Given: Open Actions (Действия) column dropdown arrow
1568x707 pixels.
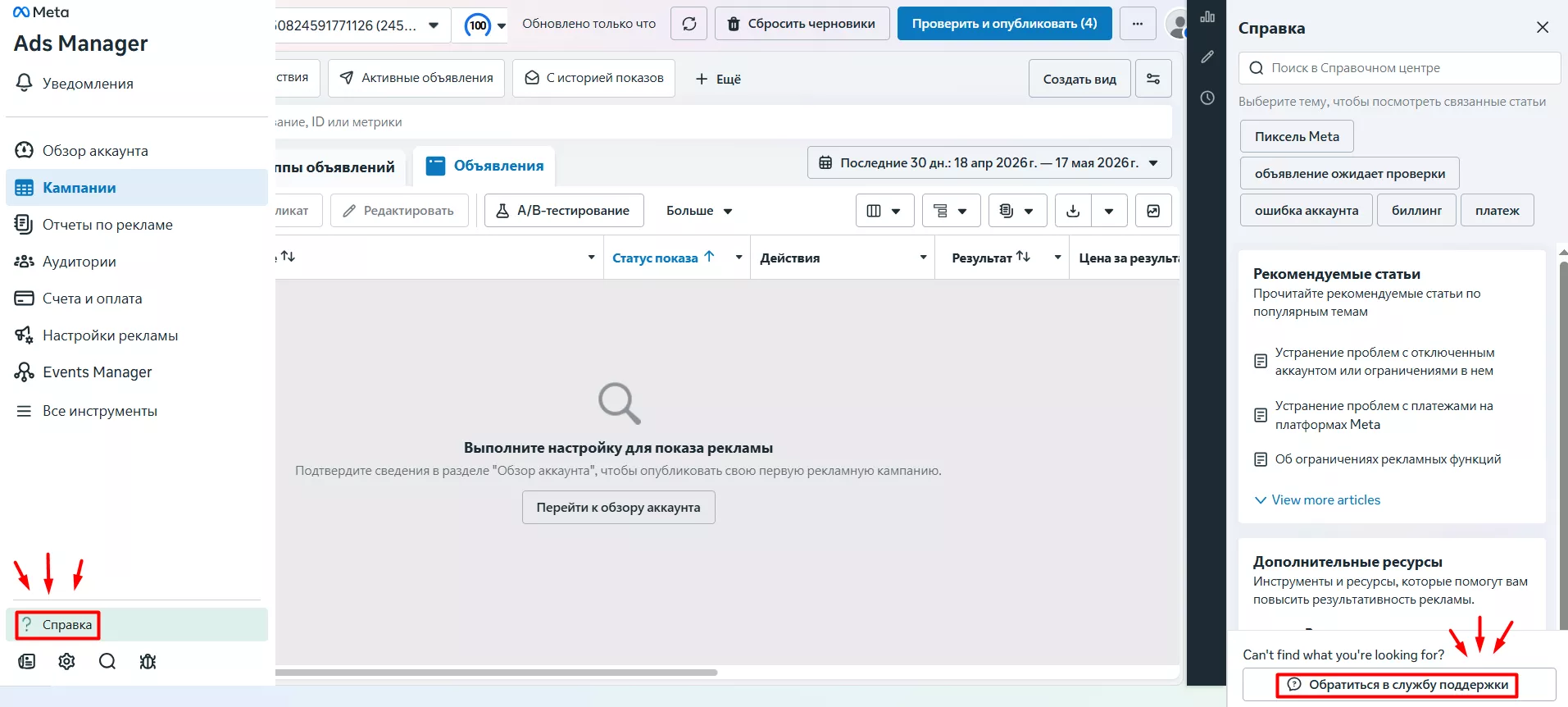Looking at the screenshot, I should [923, 258].
